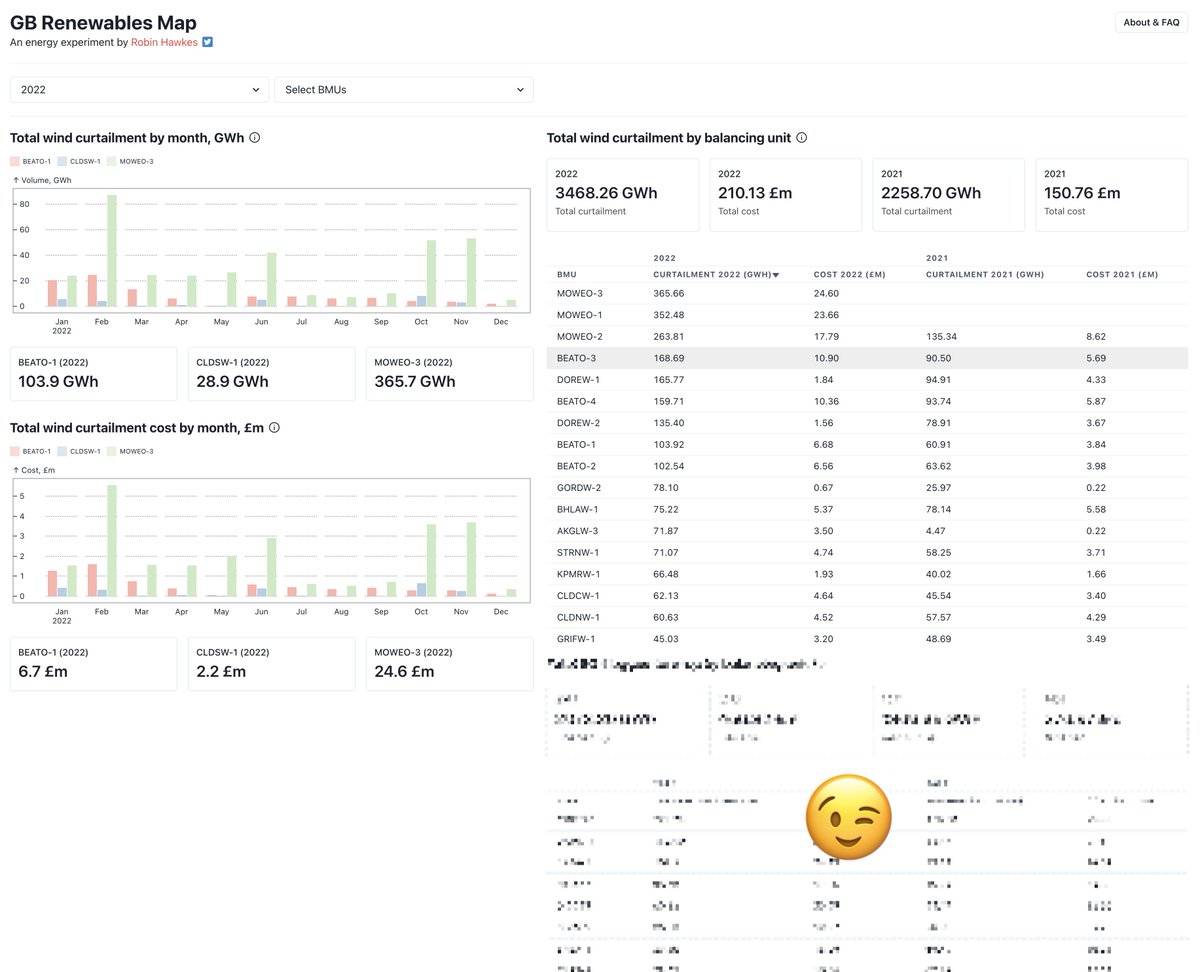
Task: Click the 2258.70 GWh 2021 curtailment card
Action: pyautogui.click(x=949, y=194)
